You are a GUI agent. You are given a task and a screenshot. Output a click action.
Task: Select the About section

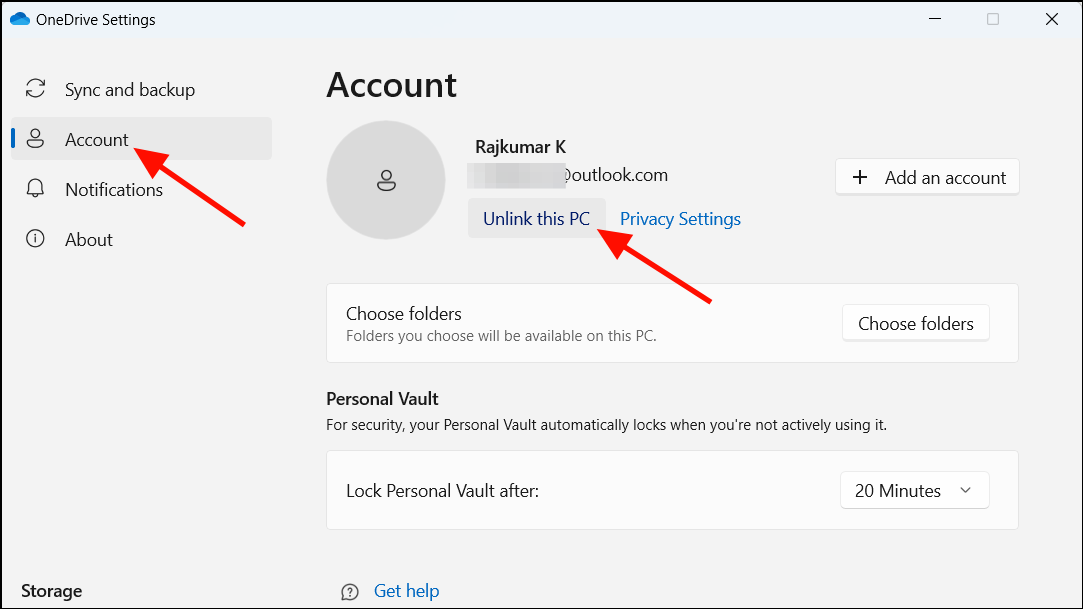click(89, 239)
